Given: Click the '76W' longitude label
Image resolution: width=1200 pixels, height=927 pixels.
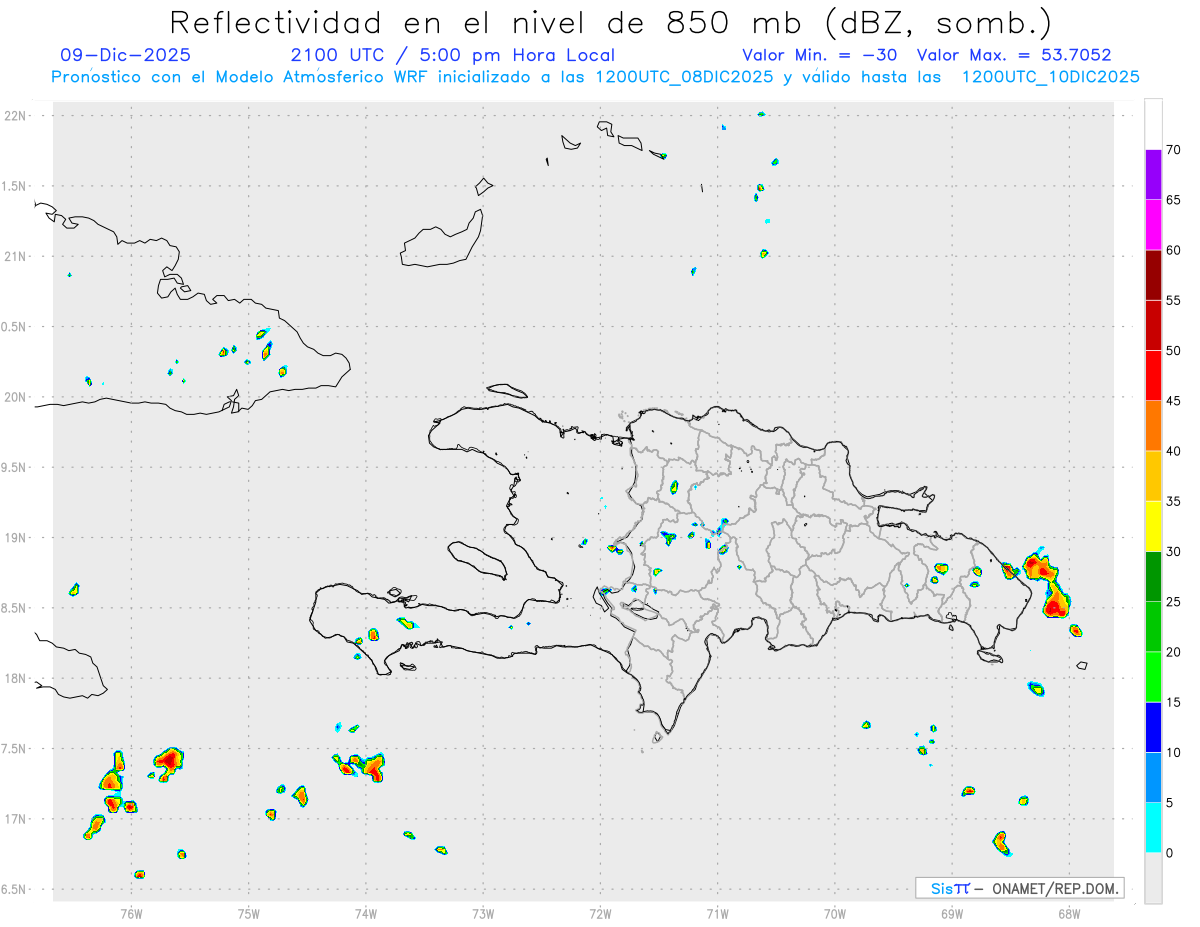Looking at the screenshot, I should click(x=131, y=913).
